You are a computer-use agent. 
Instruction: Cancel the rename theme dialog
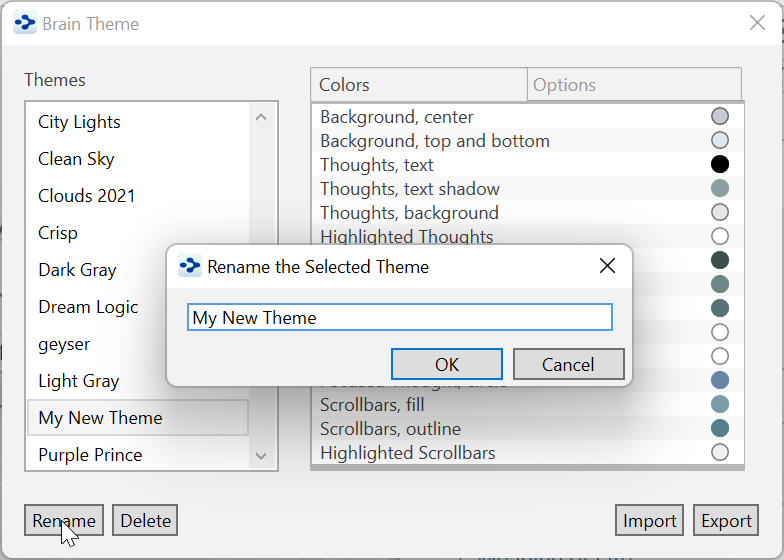tap(568, 364)
